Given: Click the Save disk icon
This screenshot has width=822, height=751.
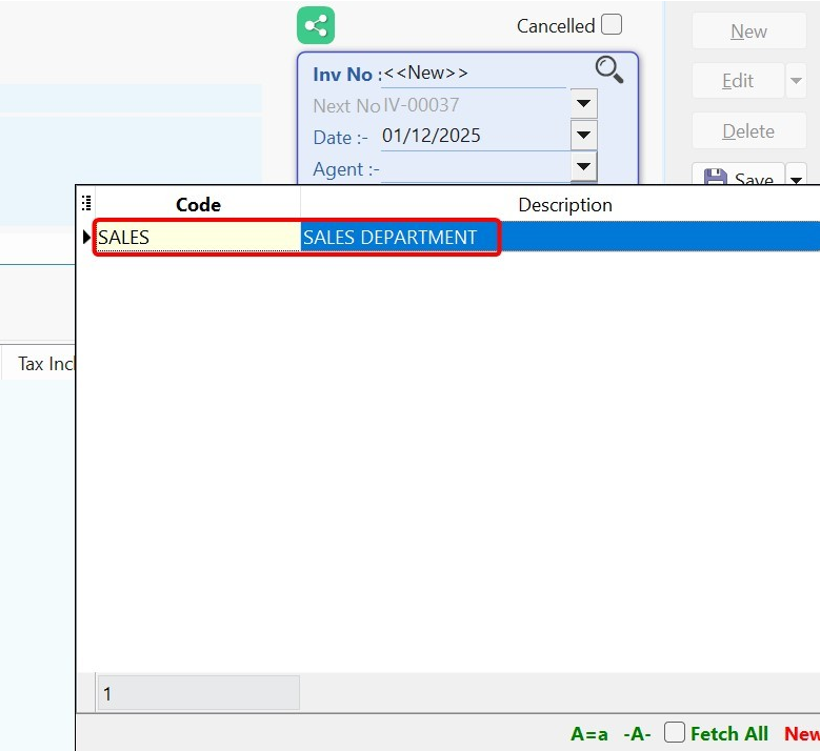Looking at the screenshot, I should coord(716,177).
